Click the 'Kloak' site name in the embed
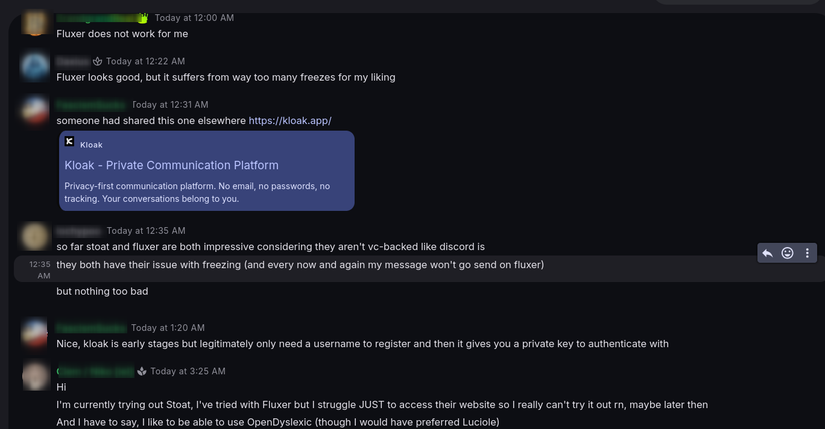 point(91,145)
